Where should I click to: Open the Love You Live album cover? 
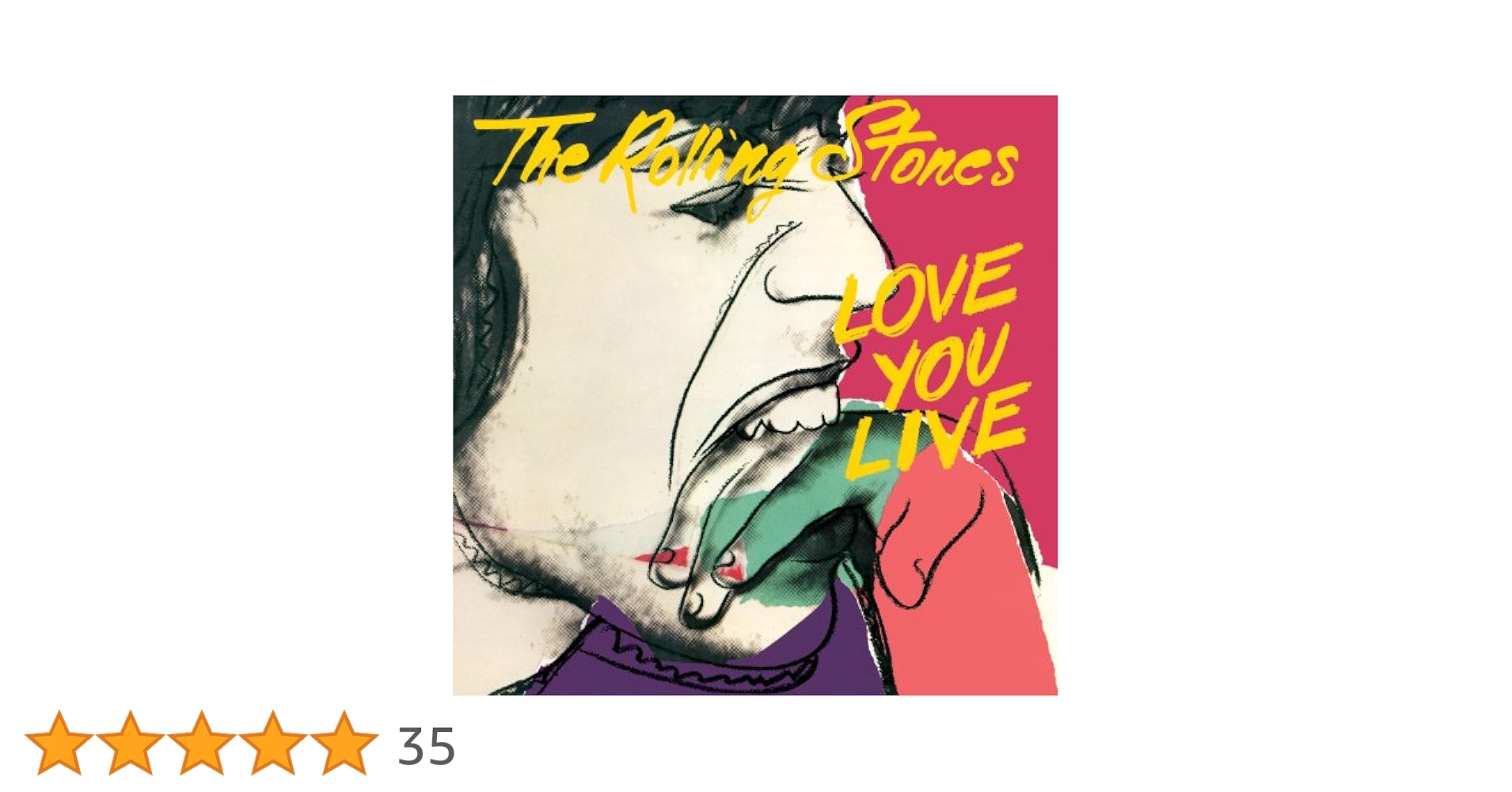click(755, 395)
